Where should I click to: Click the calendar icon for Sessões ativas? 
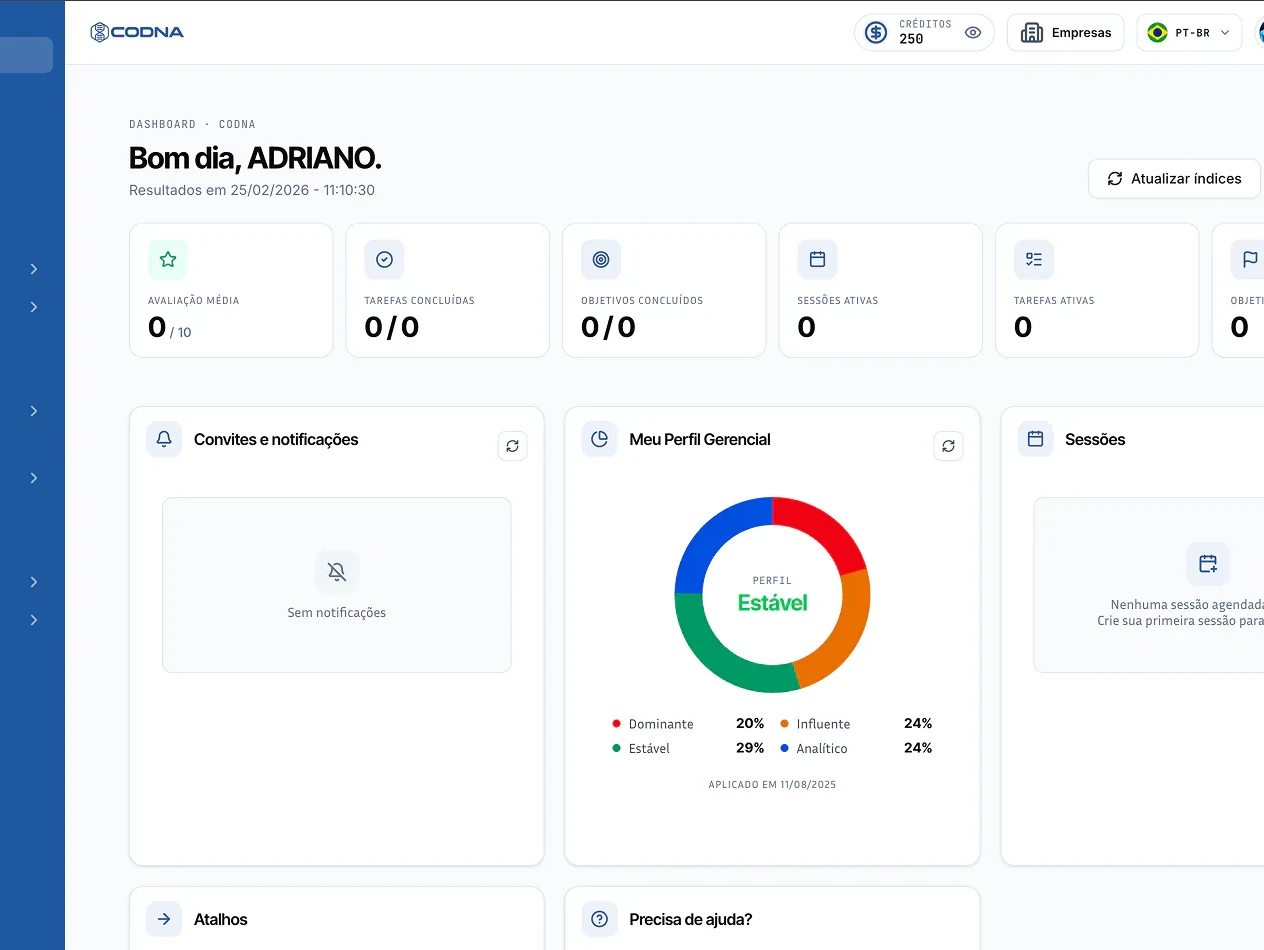pos(817,259)
